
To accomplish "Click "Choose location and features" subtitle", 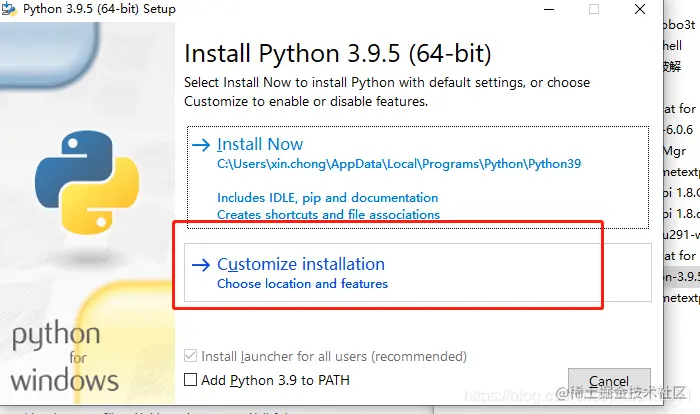I will click(302, 284).
